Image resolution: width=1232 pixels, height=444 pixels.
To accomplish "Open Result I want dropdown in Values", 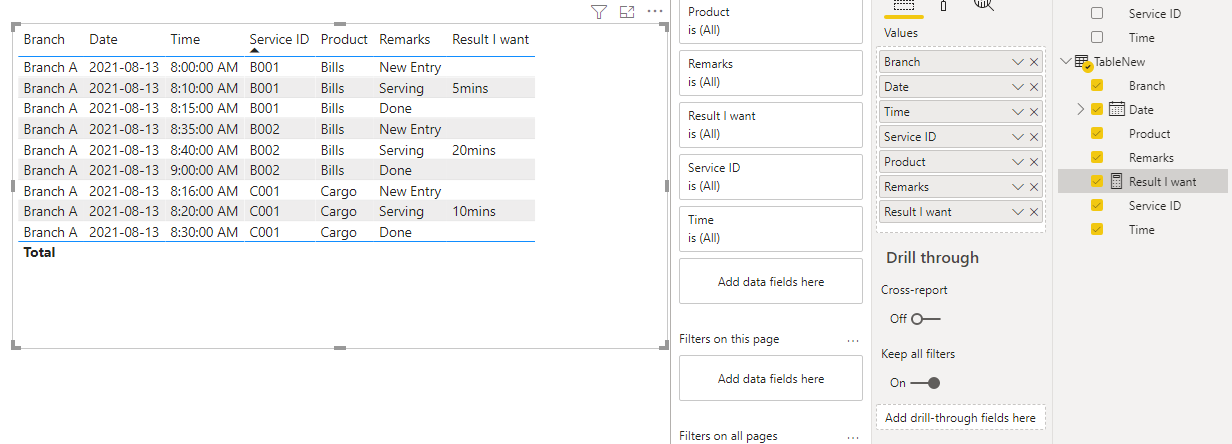I will [x=1018, y=212].
